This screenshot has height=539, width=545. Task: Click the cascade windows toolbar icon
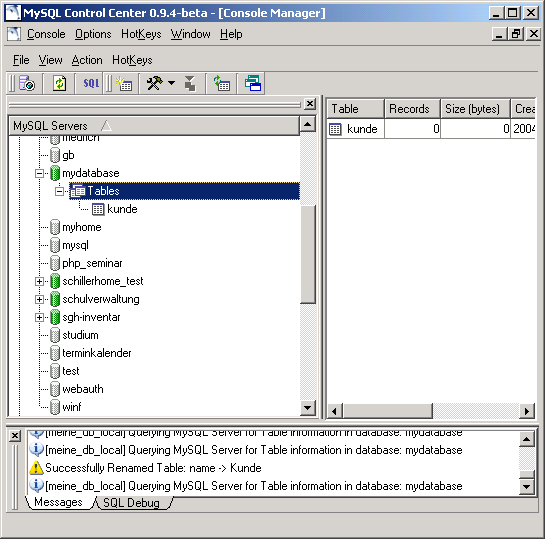pos(253,83)
